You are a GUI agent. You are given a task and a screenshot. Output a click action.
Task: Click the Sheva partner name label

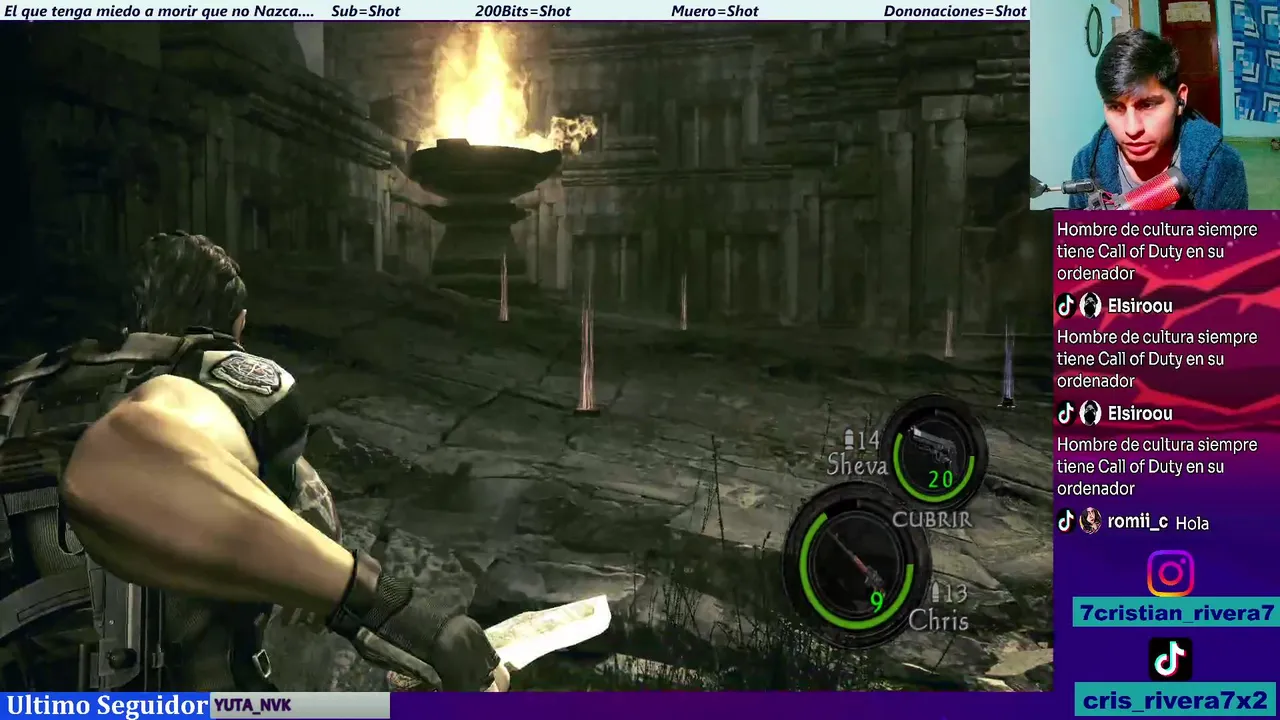[x=857, y=465]
